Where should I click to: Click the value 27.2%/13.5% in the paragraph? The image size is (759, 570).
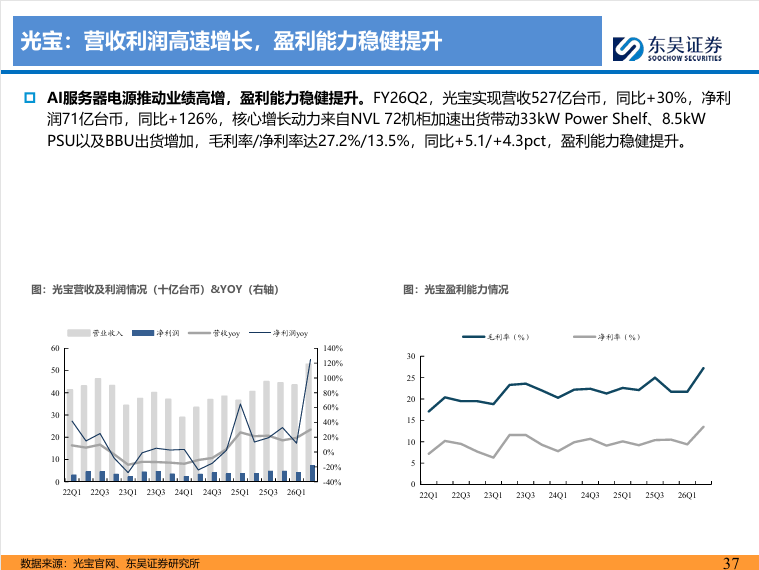click(x=364, y=141)
